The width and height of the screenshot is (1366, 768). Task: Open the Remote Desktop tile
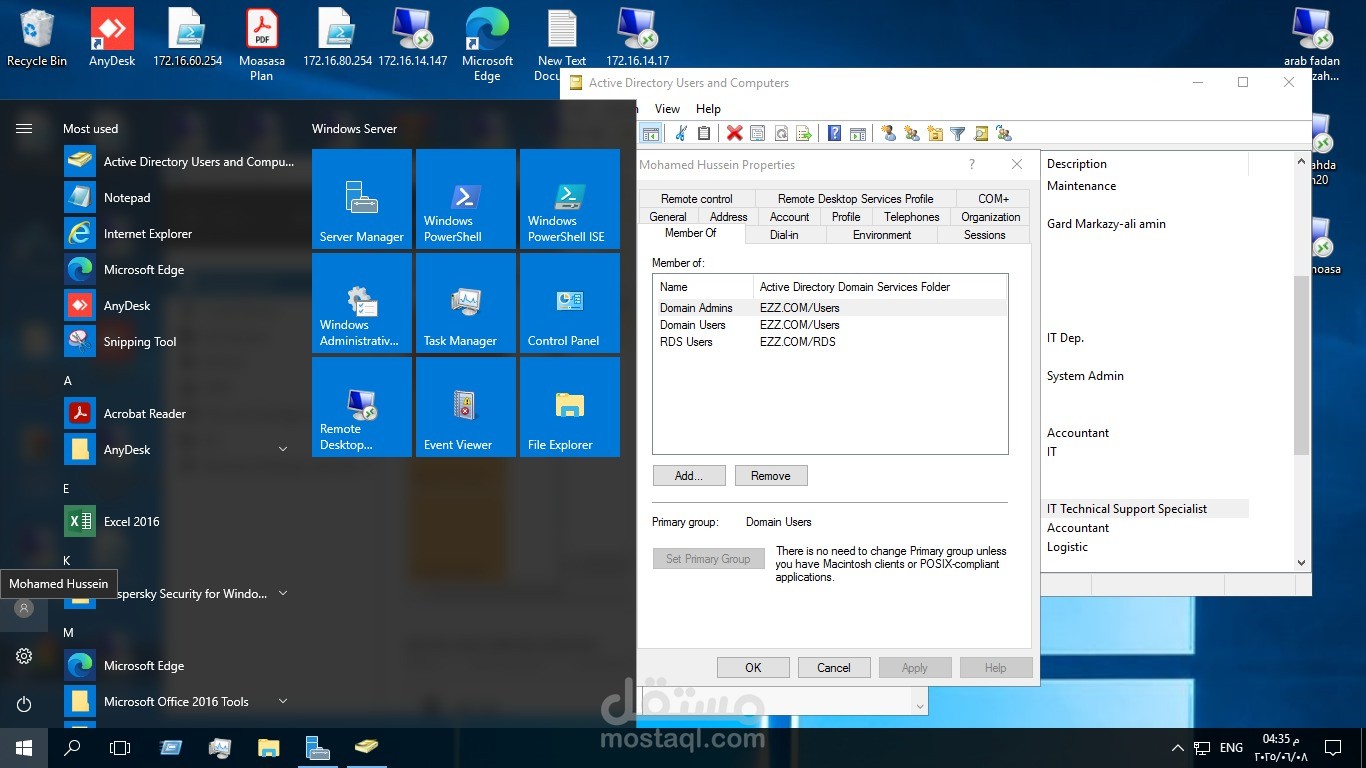[362, 407]
